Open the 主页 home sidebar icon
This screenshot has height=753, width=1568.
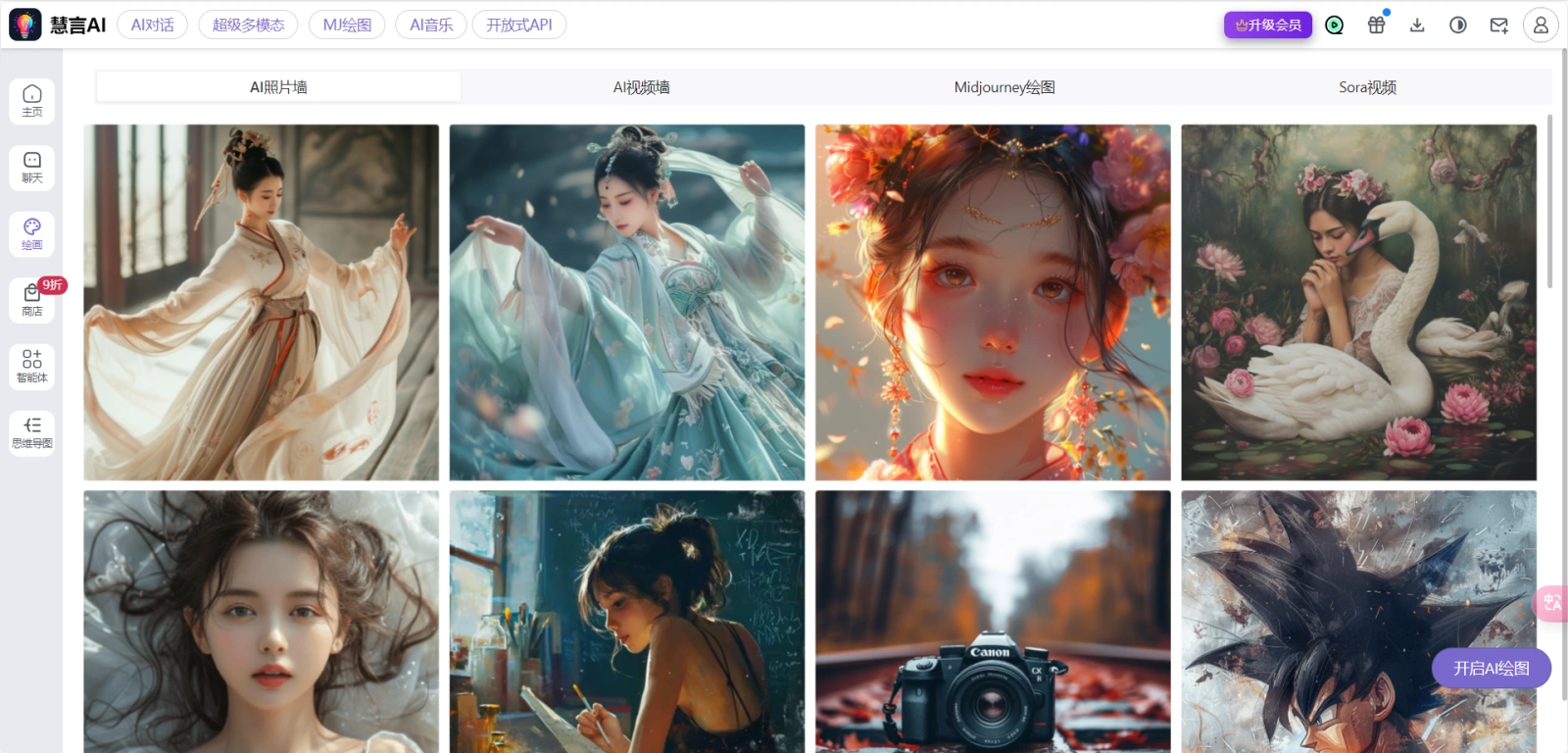tap(32, 101)
